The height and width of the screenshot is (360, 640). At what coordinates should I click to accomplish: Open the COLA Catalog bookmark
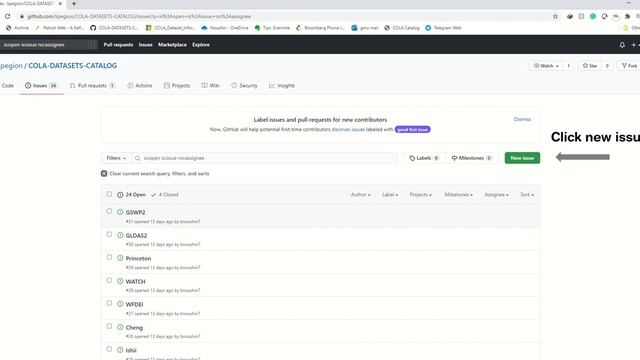coord(402,28)
